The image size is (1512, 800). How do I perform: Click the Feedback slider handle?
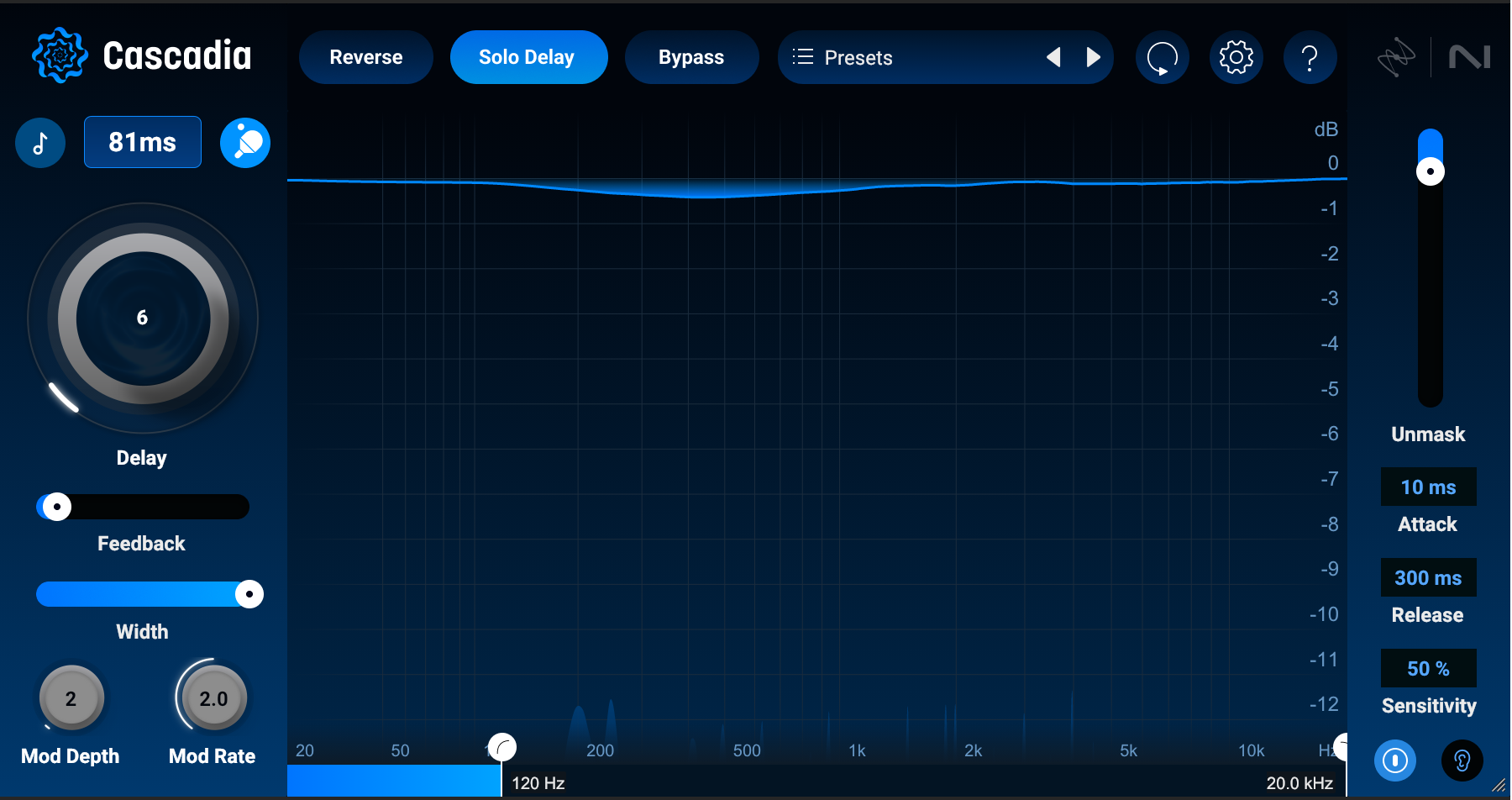tap(56, 507)
